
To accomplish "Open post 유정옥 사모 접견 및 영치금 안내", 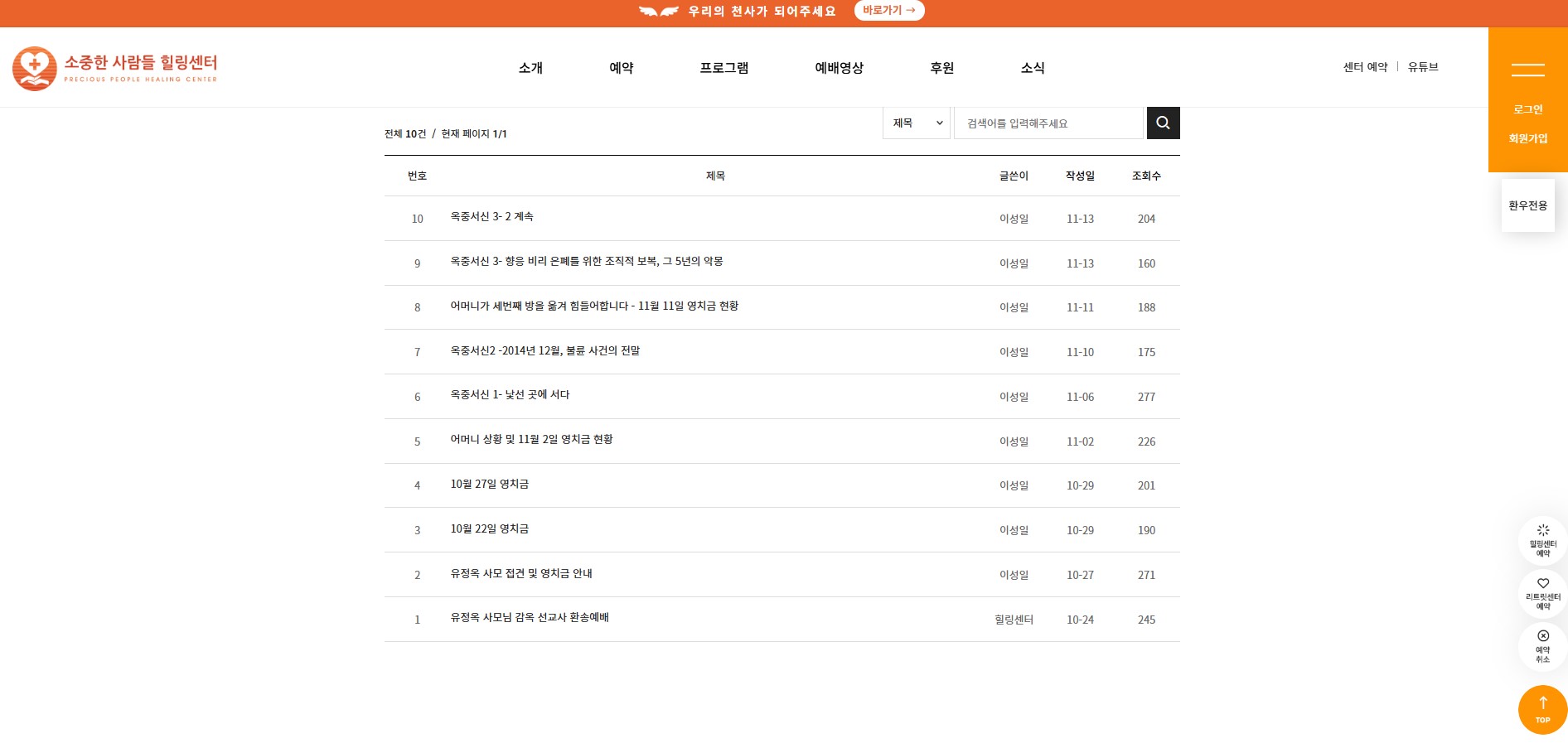I will pyautogui.click(x=520, y=574).
